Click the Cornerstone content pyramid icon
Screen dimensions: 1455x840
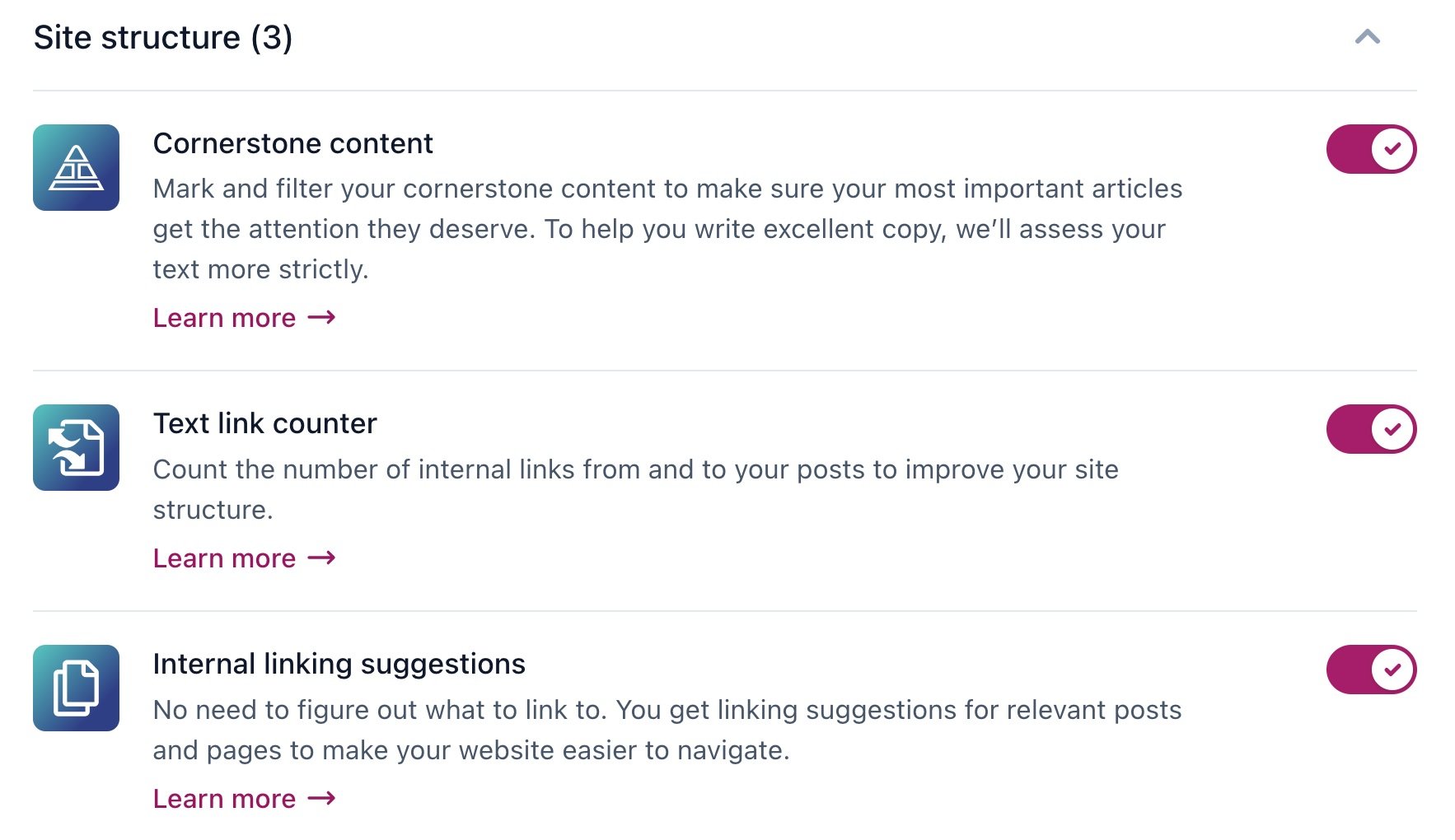(76, 167)
